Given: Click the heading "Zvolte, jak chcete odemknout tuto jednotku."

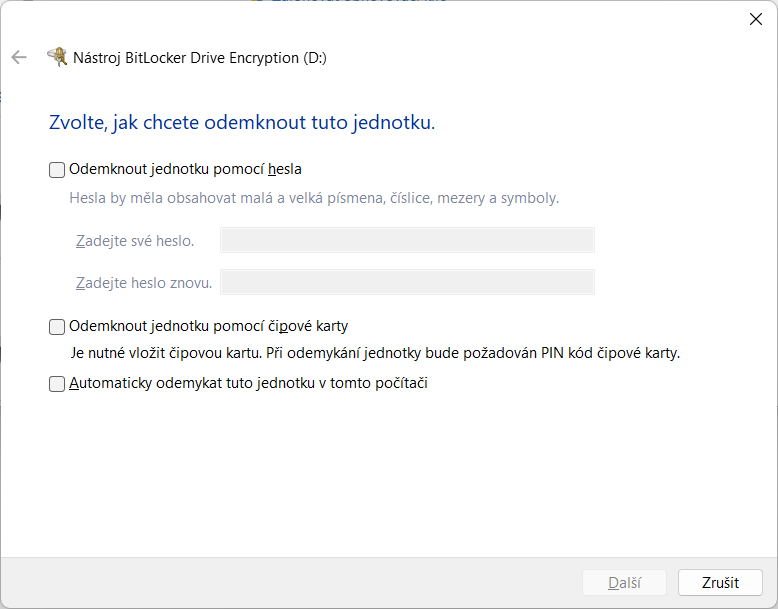Looking at the screenshot, I should 242,122.
